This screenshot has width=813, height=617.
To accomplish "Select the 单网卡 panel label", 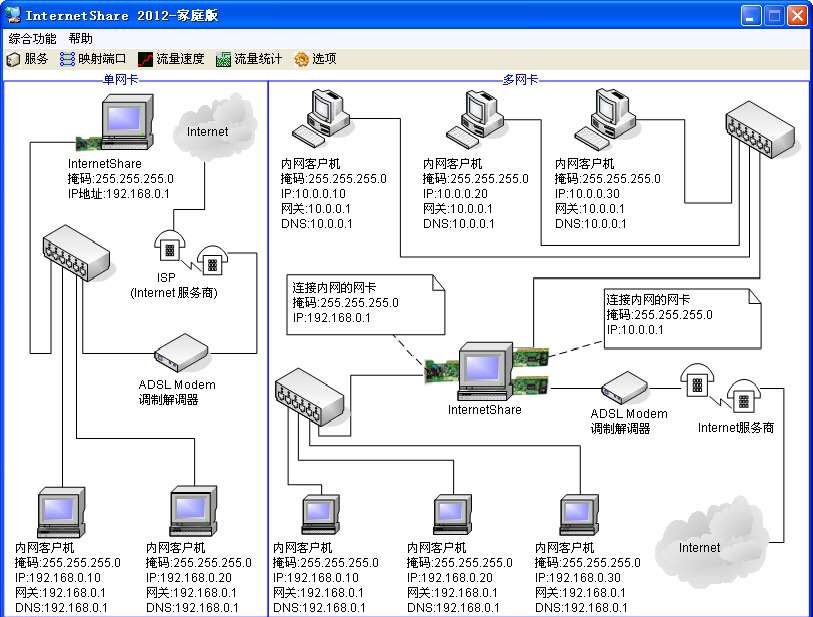I will point(120,78).
